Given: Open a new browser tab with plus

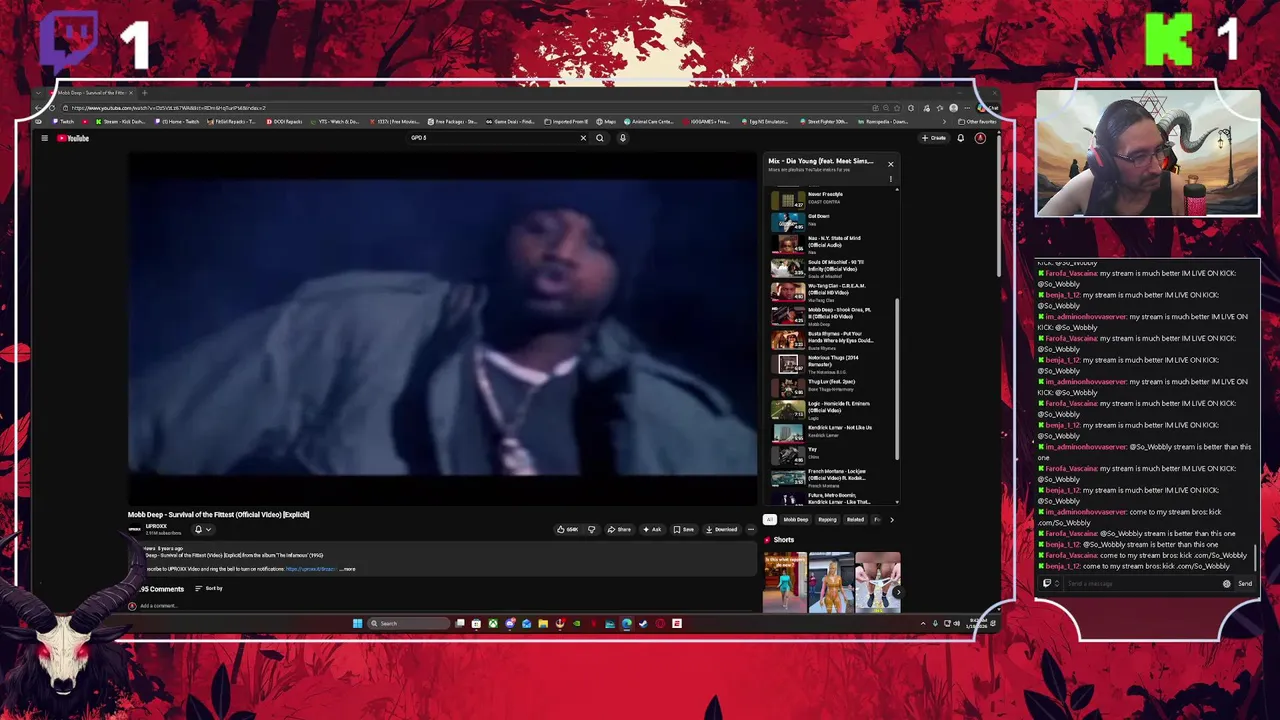Looking at the screenshot, I should 144,93.
